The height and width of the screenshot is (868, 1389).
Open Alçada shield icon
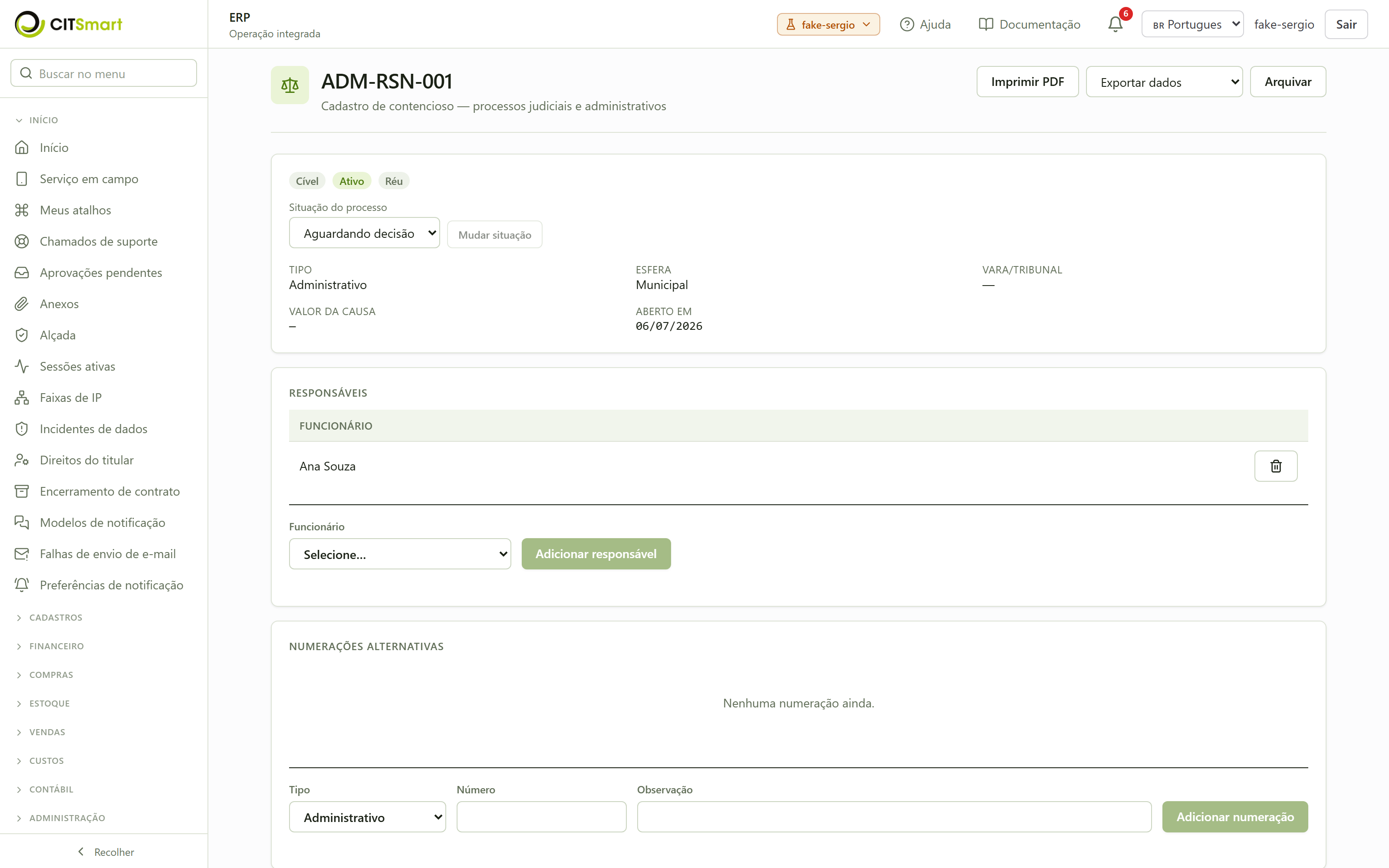click(22, 335)
